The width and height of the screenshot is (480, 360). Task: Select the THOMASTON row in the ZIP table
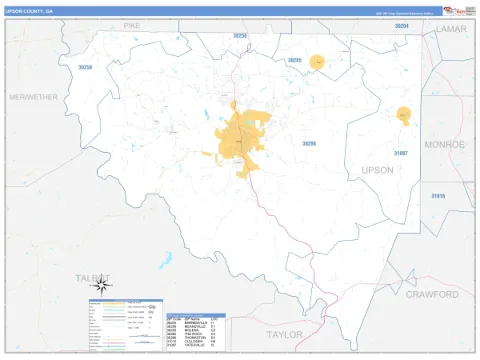(x=191, y=338)
